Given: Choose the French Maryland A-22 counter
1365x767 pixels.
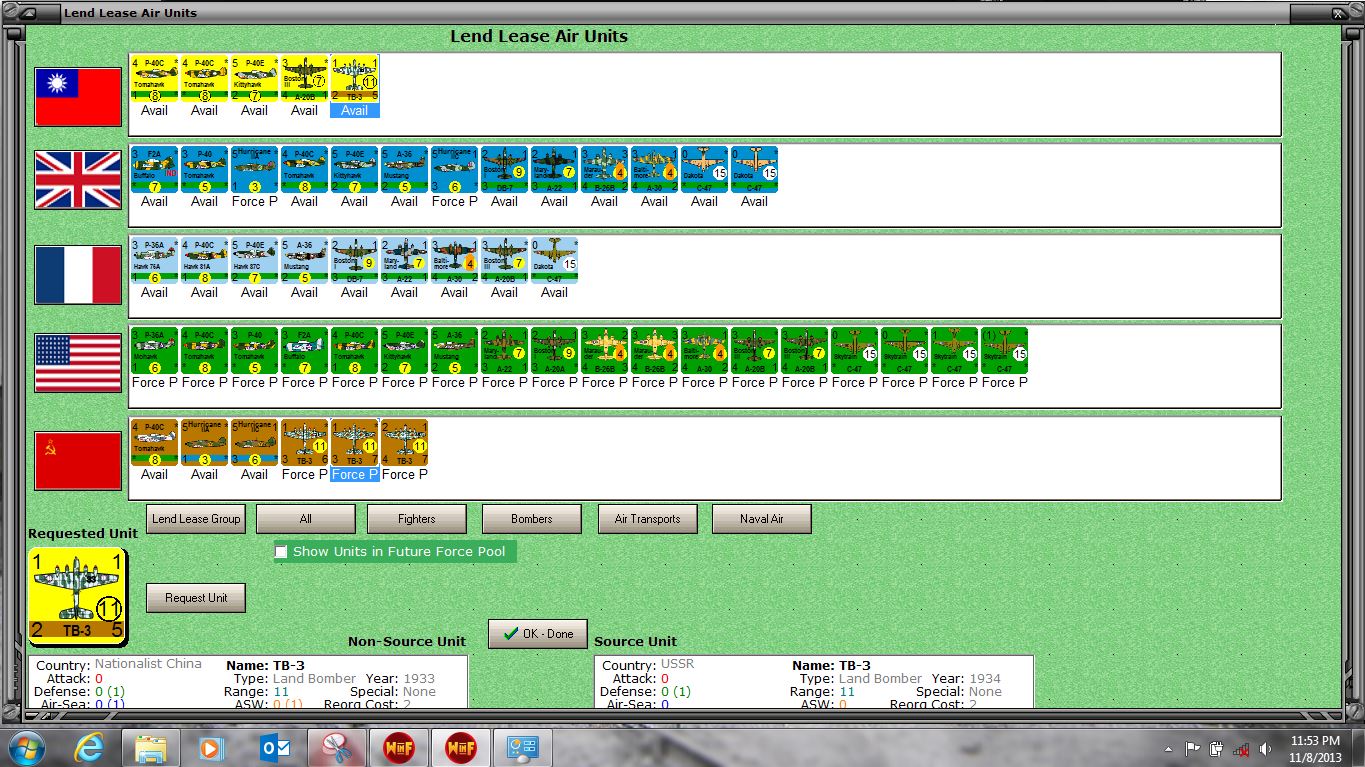Looking at the screenshot, I should 404,261.
